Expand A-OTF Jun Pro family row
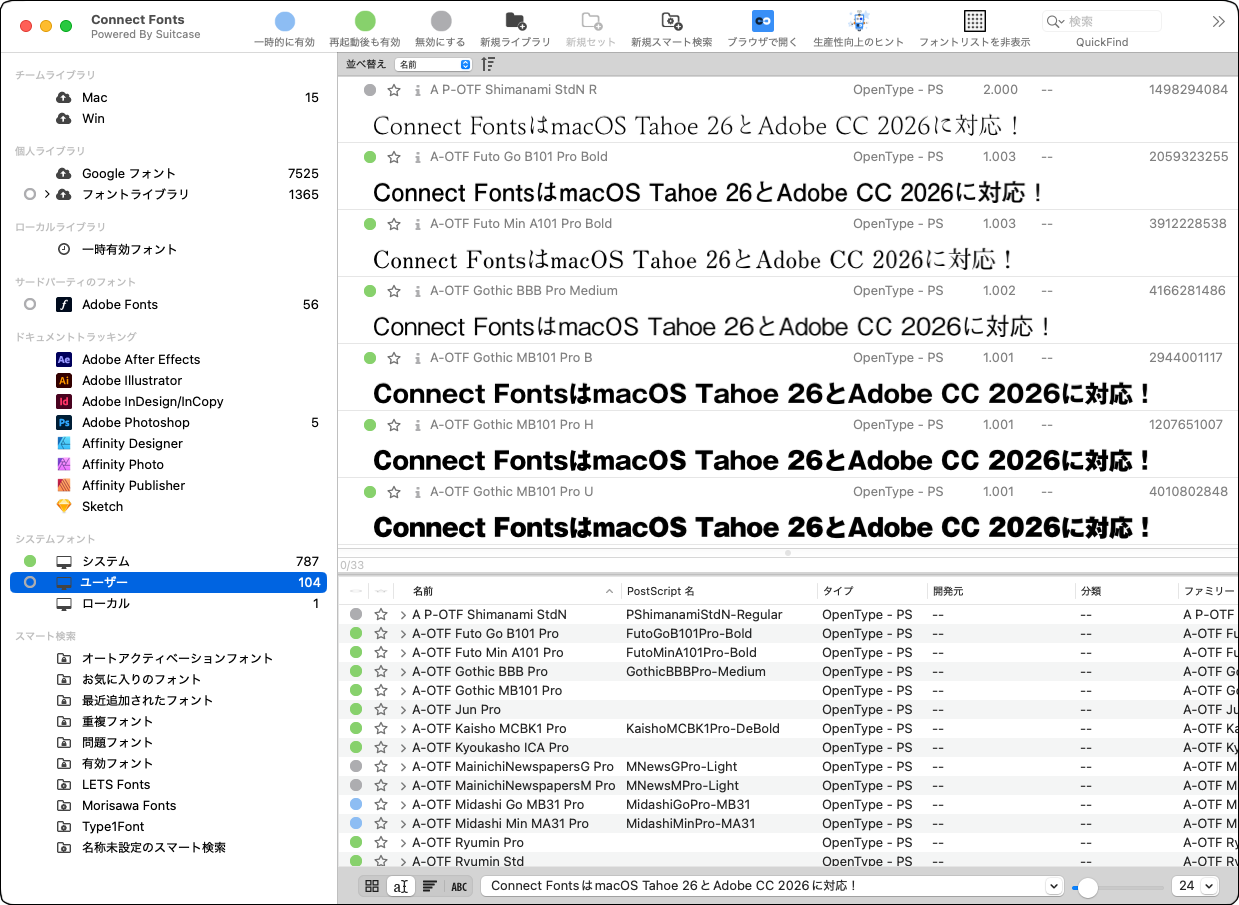1239x905 pixels. pos(403,710)
